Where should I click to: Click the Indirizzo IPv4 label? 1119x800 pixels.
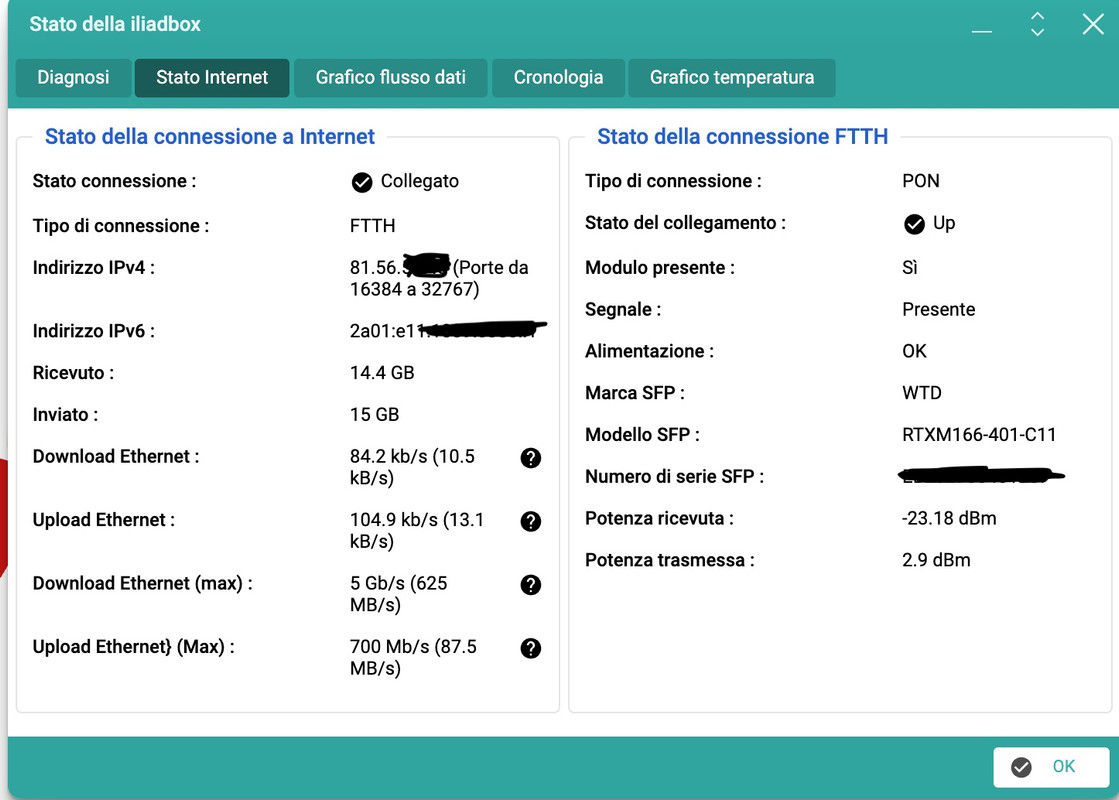click(x=93, y=268)
